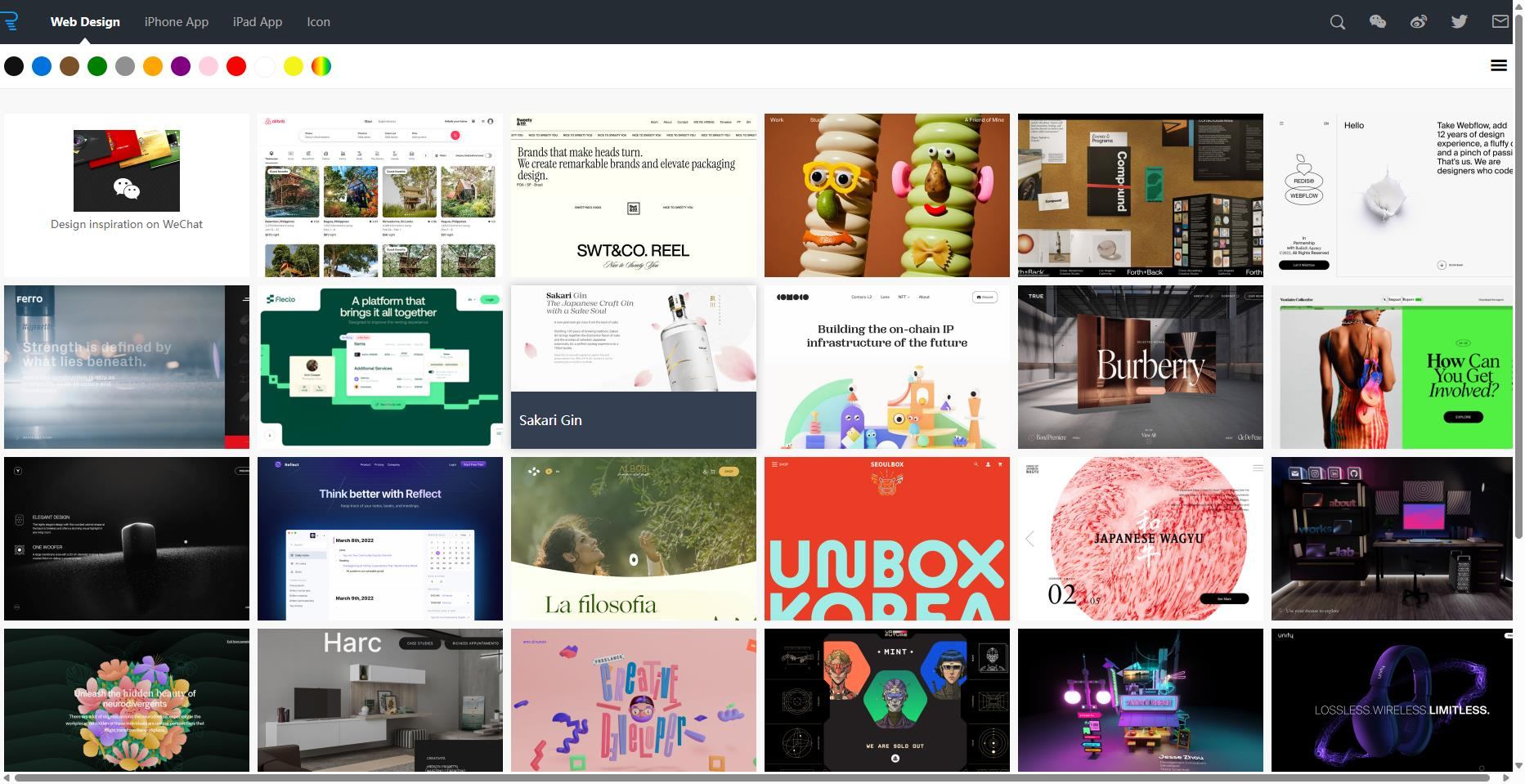Click the Twitter bird icon
The image size is (1525, 784).
[x=1460, y=22]
